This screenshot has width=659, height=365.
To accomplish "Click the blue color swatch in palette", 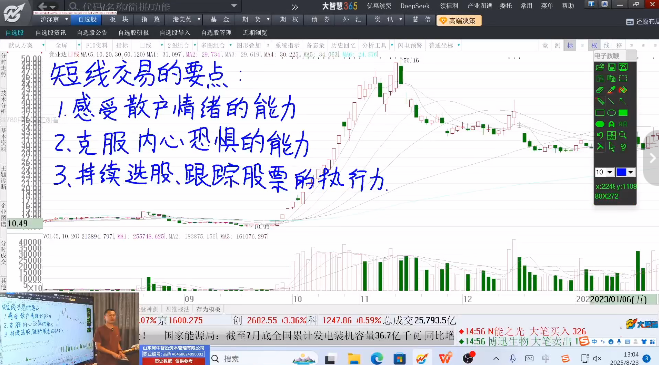I will pyautogui.click(x=621, y=172).
